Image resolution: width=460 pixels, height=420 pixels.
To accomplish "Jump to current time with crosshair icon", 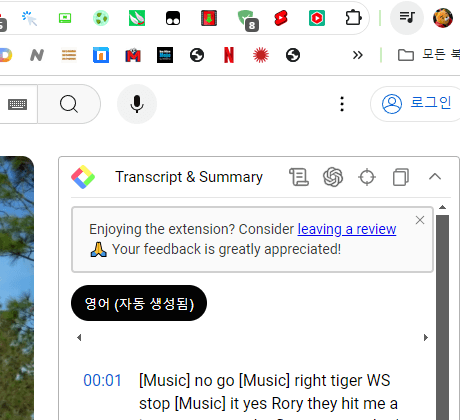I will [x=367, y=177].
